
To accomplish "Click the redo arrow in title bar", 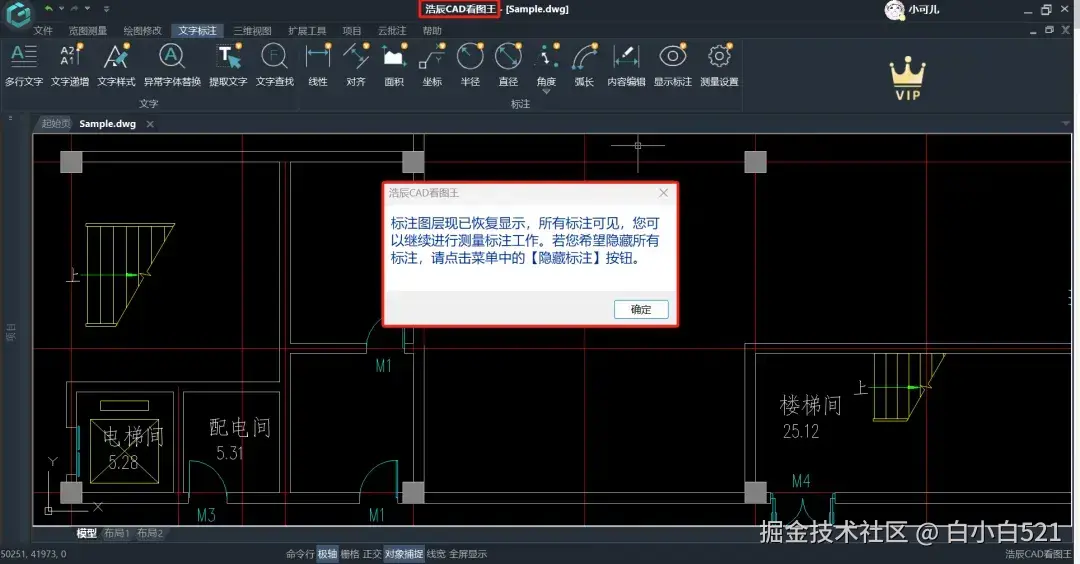I will click(75, 9).
